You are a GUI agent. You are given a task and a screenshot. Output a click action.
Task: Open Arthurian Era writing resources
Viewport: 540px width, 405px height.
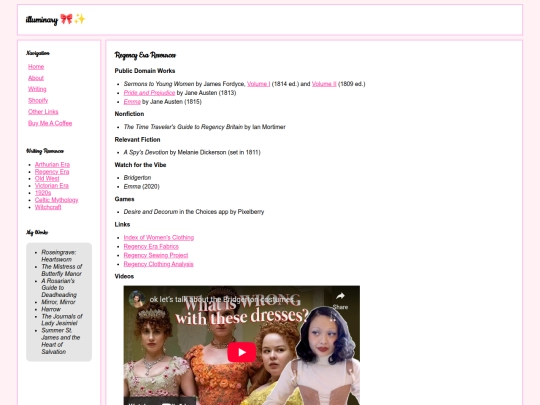(x=52, y=164)
